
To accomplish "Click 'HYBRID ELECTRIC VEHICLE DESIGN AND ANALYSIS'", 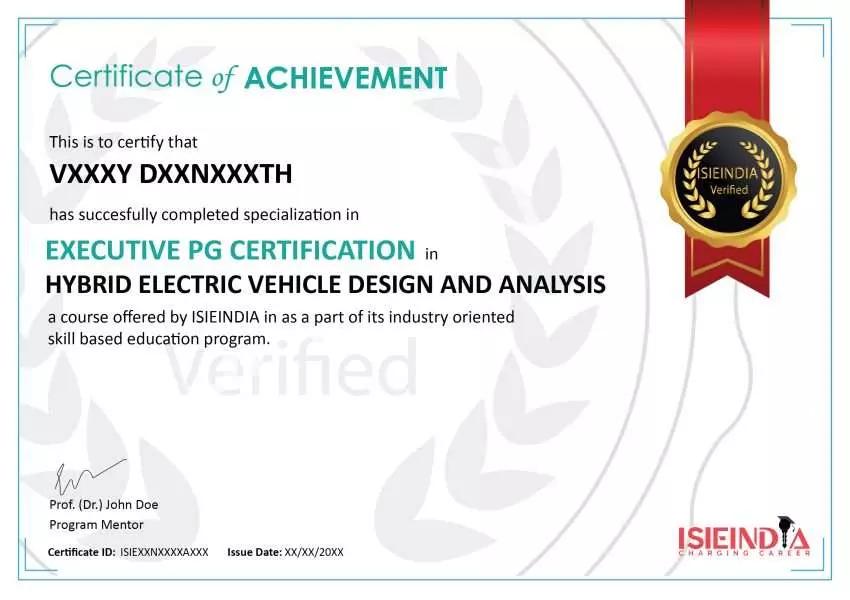I will click(x=325, y=285).
